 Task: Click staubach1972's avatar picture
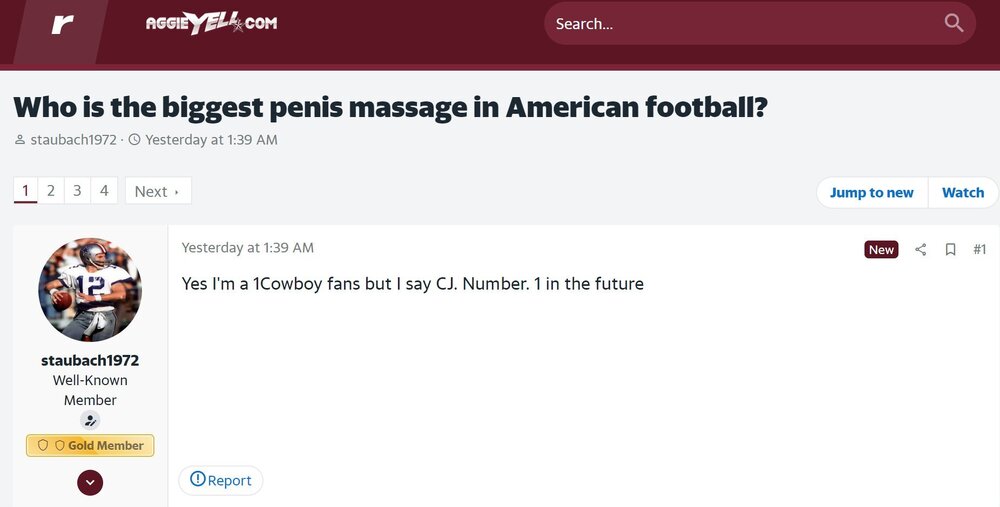[x=90, y=289]
